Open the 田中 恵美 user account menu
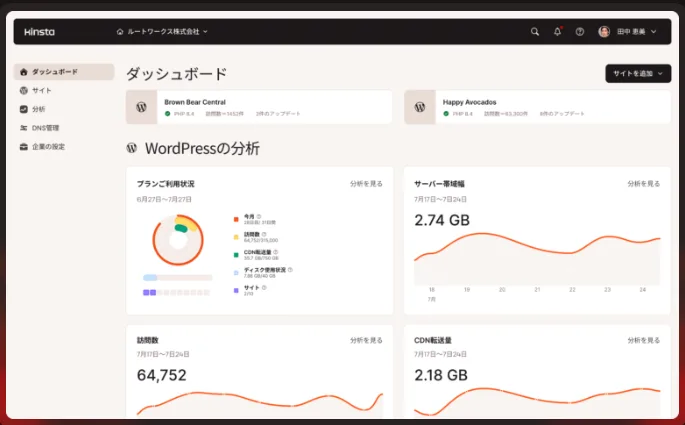This screenshot has height=425, width=685. coord(628,32)
